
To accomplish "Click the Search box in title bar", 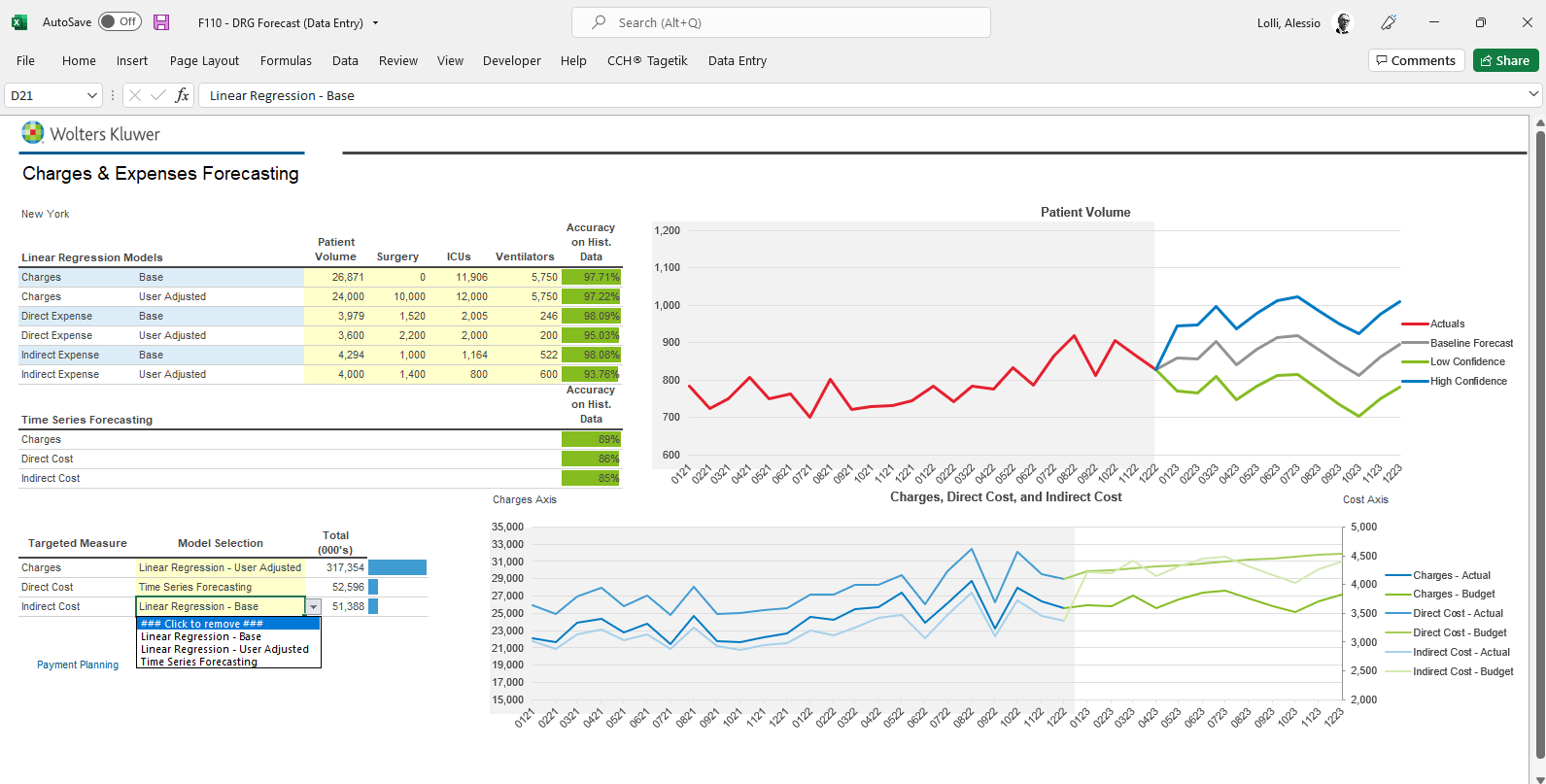I will pyautogui.click(x=781, y=22).
